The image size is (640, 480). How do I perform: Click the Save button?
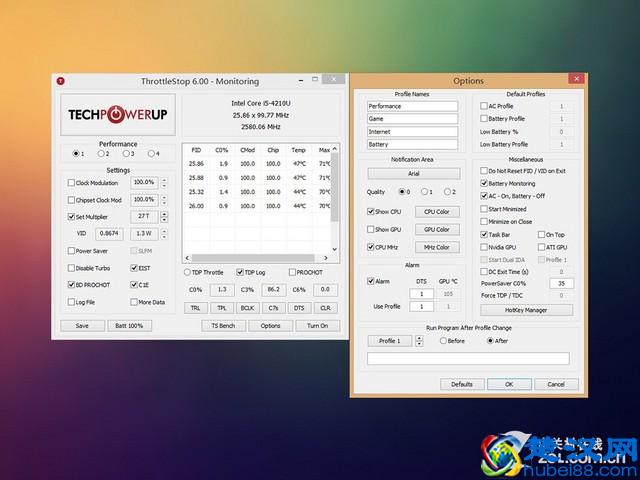click(x=82, y=326)
